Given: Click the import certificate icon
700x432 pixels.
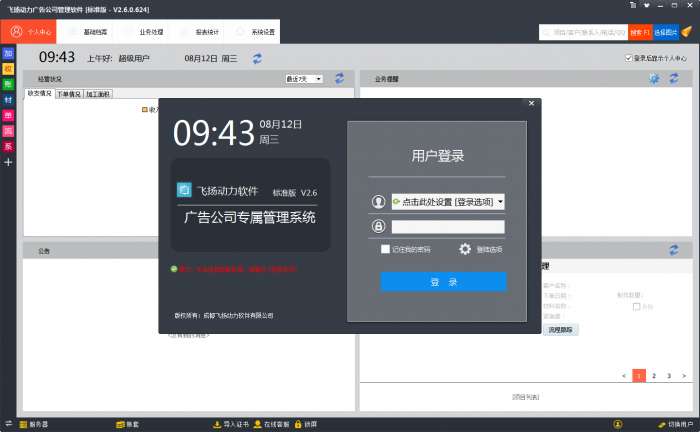Looking at the screenshot, I should [x=217, y=424].
